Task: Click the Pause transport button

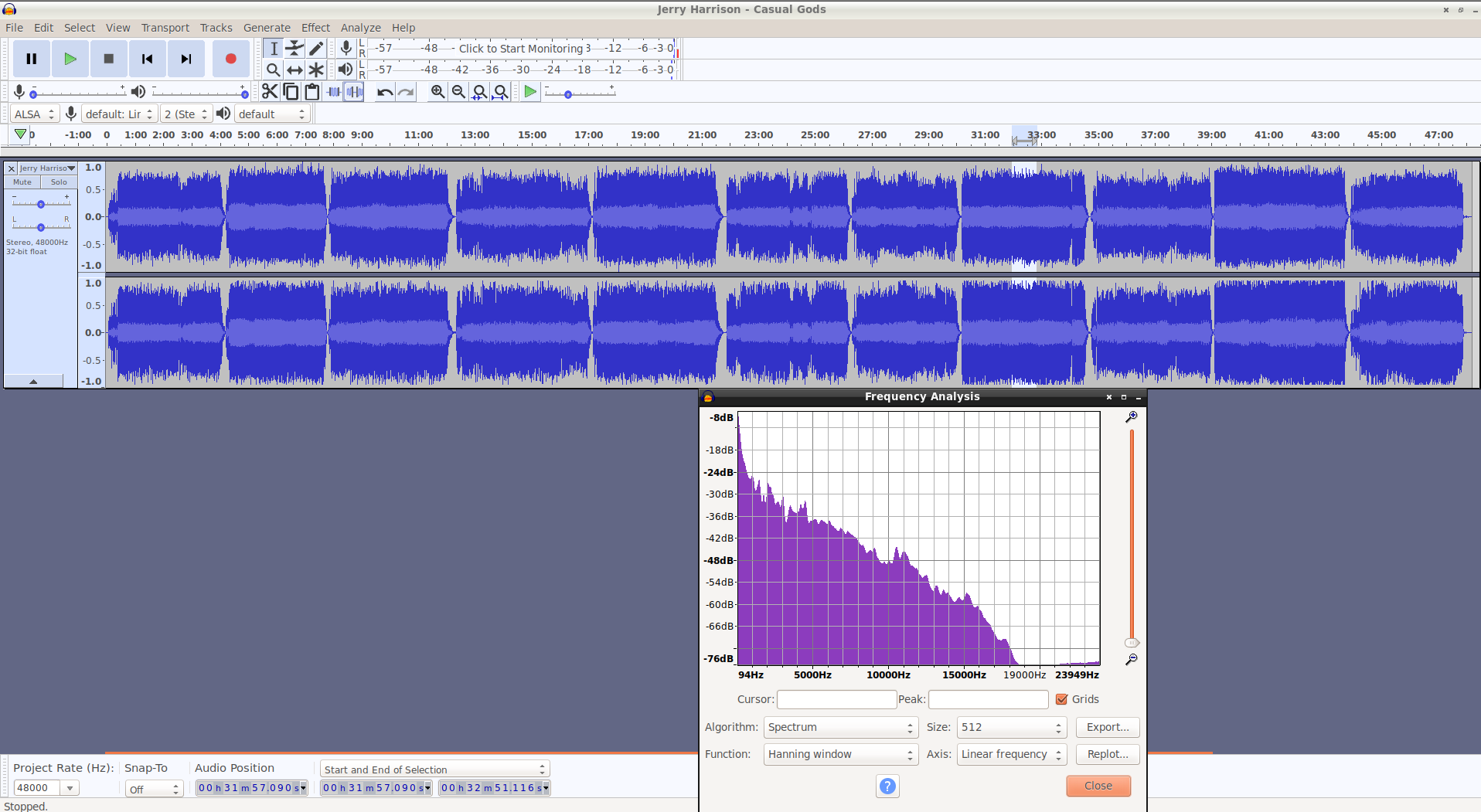Action: pos(32,59)
